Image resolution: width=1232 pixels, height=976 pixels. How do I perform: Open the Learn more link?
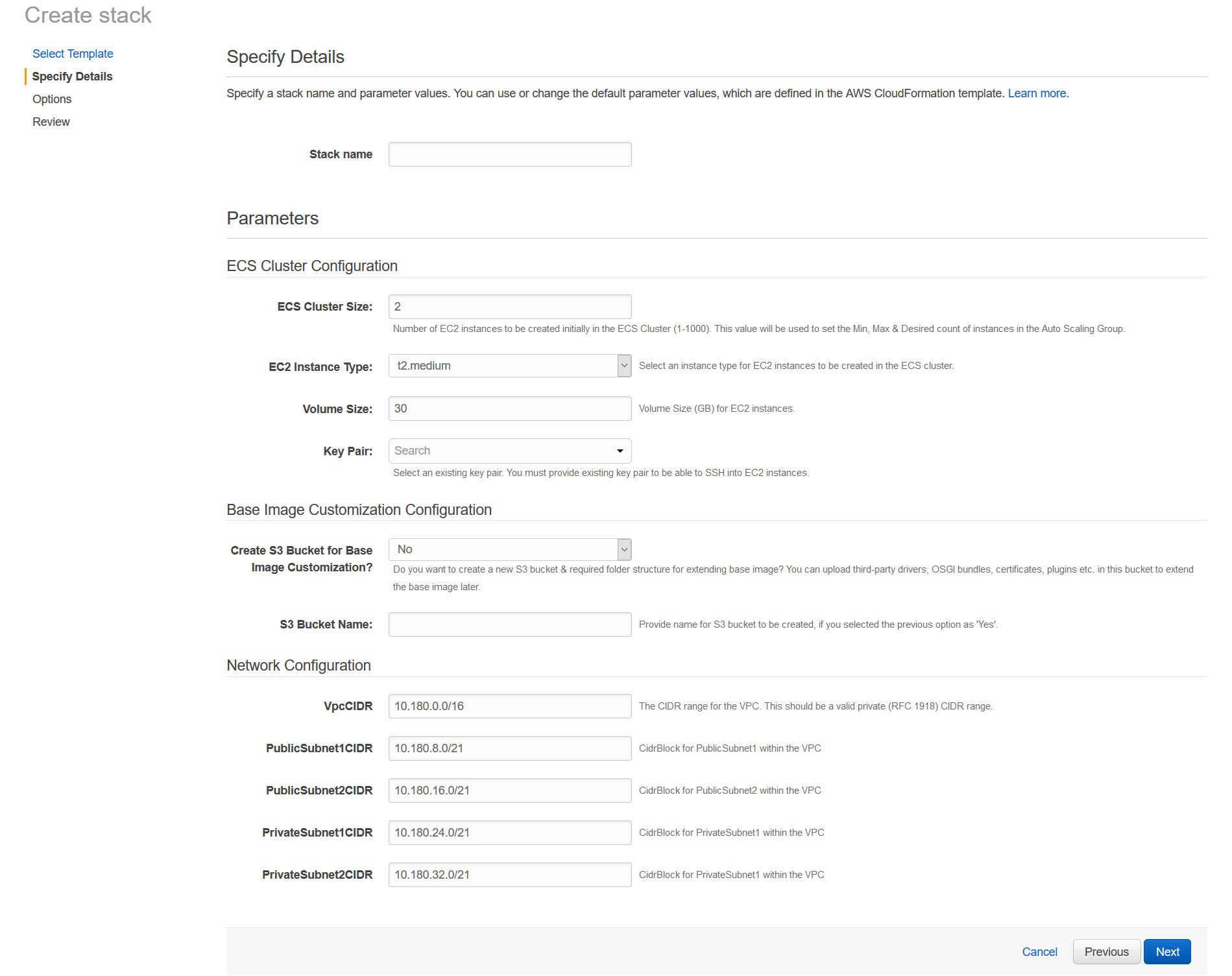[1037, 93]
